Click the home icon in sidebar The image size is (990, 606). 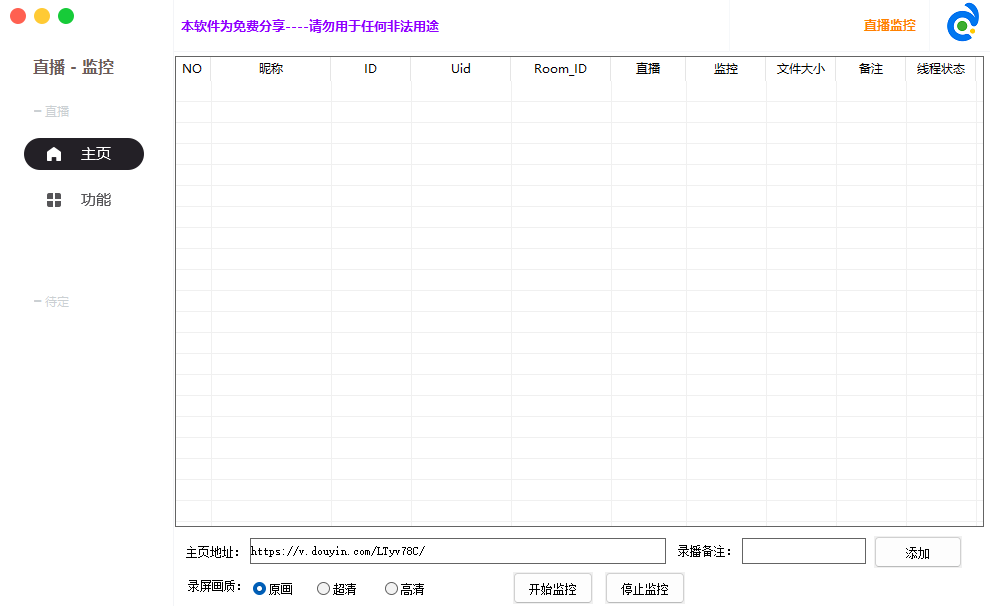(x=54, y=154)
